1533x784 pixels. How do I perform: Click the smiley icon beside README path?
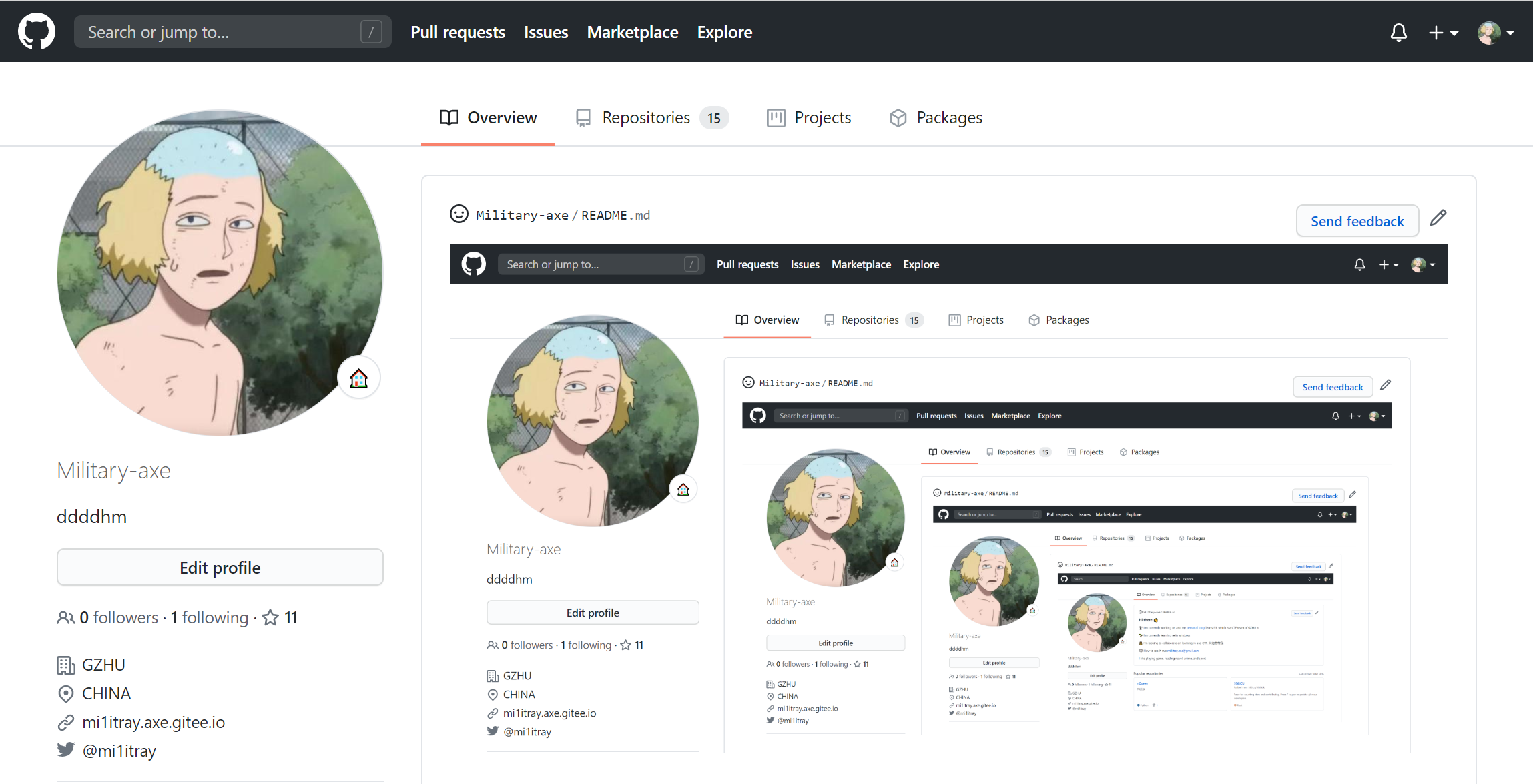point(459,214)
